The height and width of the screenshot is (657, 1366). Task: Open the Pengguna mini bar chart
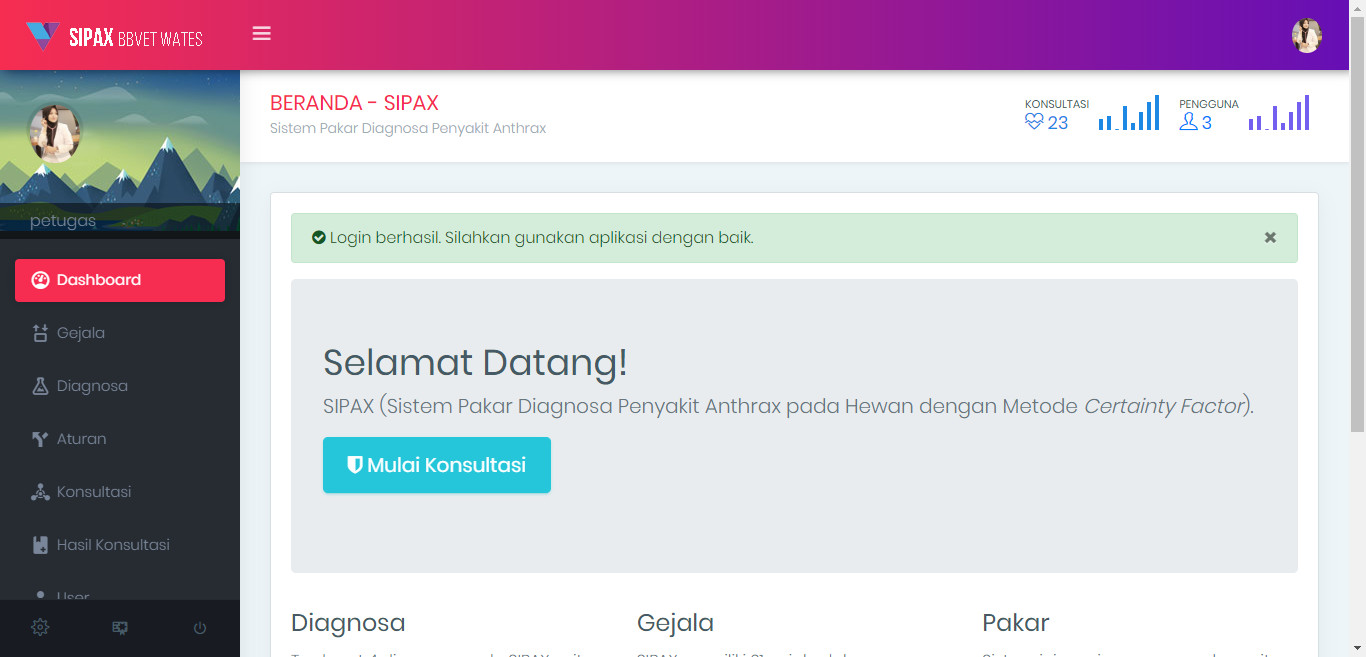pyautogui.click(x=1279, y=113)
